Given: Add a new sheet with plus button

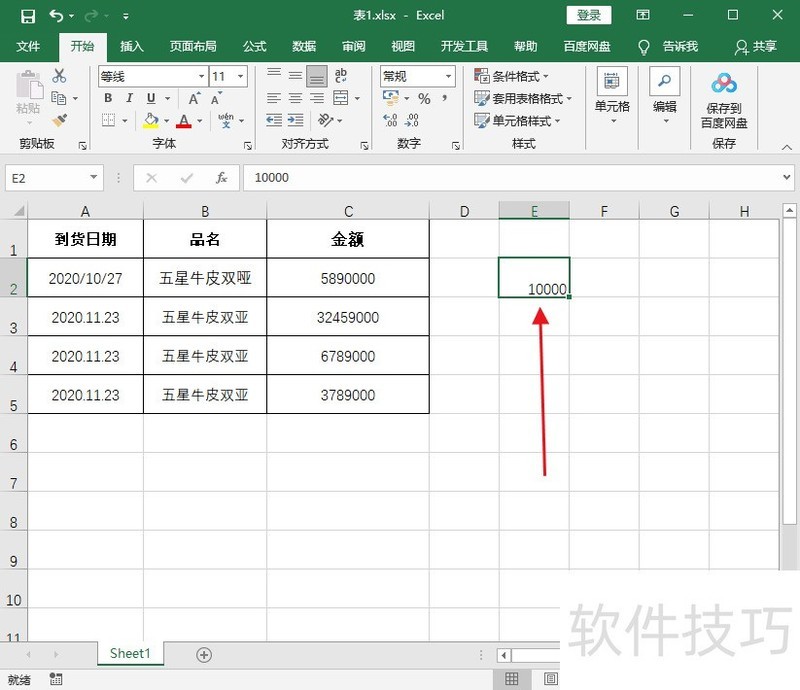Looking at the screenshot, I should point(204,655).
